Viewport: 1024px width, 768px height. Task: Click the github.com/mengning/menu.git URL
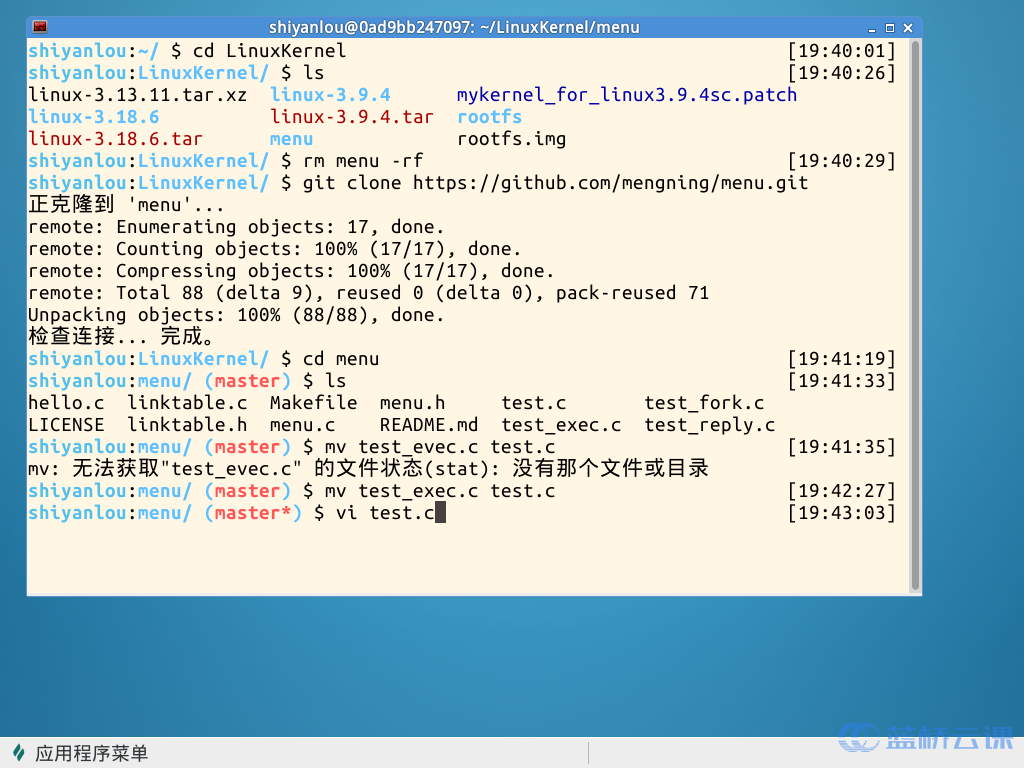coord(611,184)
